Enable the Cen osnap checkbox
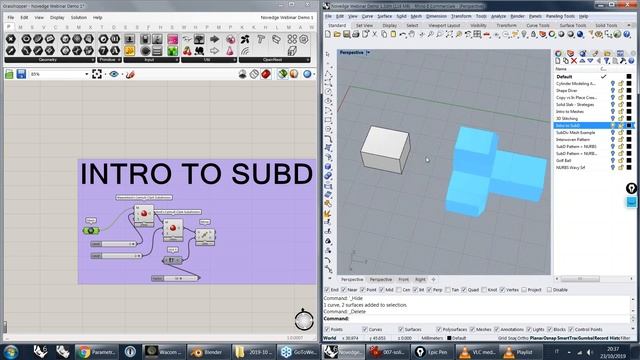This screenshot has width=640, height=360. (x=399, y=290)
